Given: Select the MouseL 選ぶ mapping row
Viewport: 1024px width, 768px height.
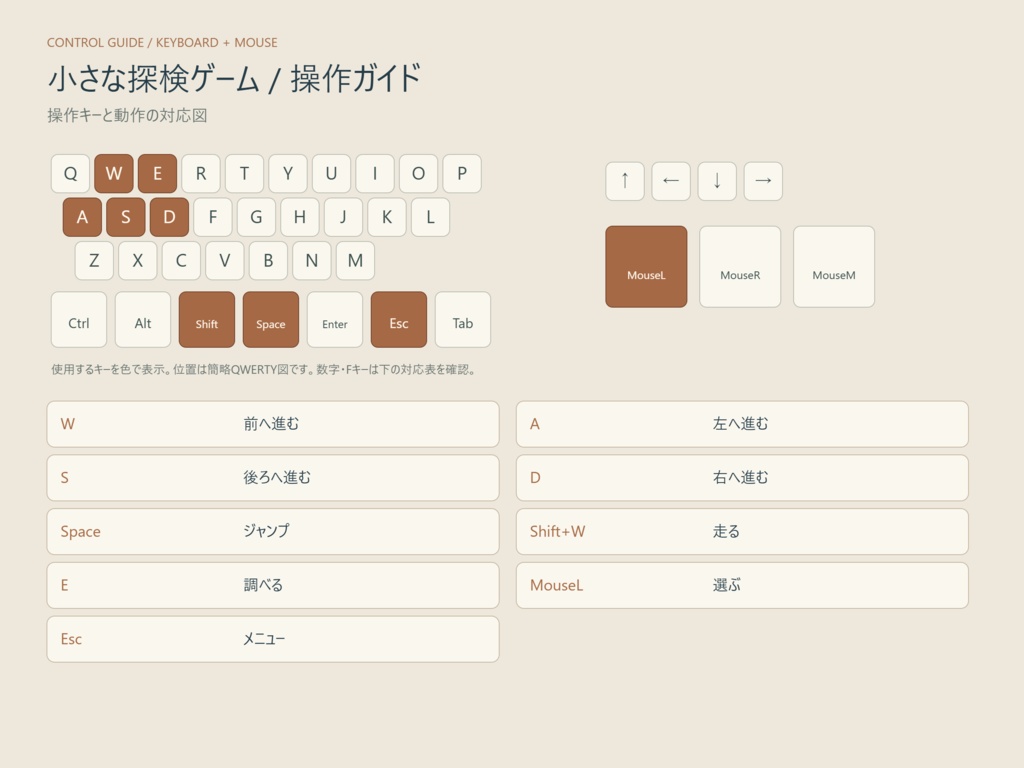Looking at the screenshot, I should (x=743, y=586).
